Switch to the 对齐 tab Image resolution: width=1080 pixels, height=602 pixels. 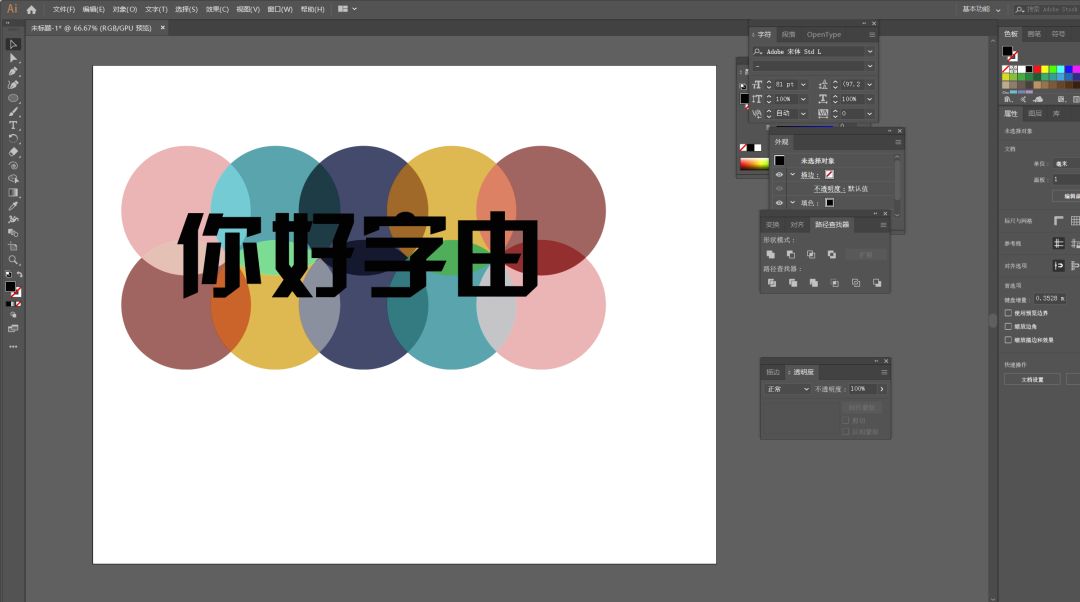pyautogui.click(x=797, y=225)
